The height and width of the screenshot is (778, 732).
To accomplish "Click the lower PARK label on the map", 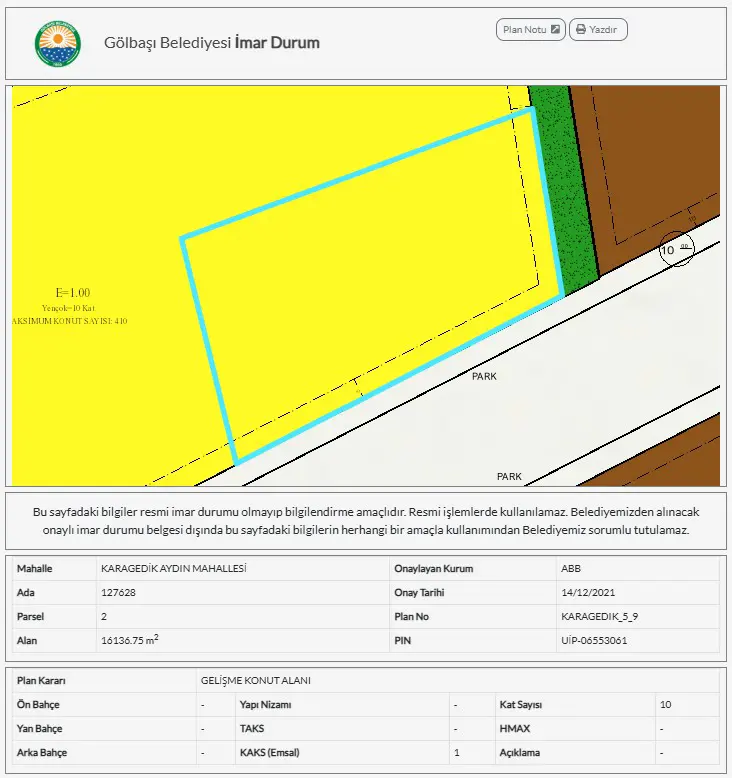I will (509, 476).
